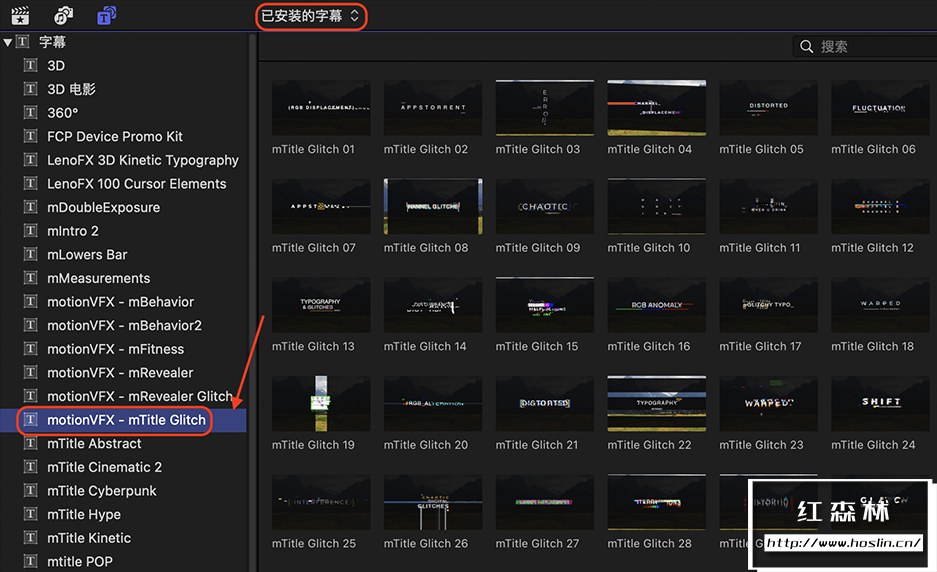Viewport: 937px width, 572px height.
Task: Open the Photos and Audio sidebar icon
Action: click(63, 16)
